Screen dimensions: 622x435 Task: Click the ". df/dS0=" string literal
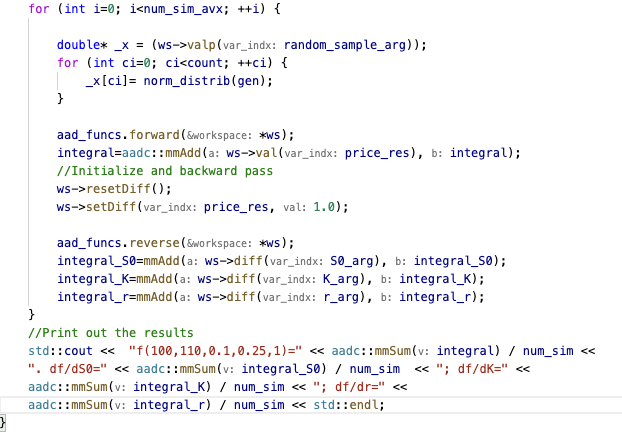click(x=67, y=369)
